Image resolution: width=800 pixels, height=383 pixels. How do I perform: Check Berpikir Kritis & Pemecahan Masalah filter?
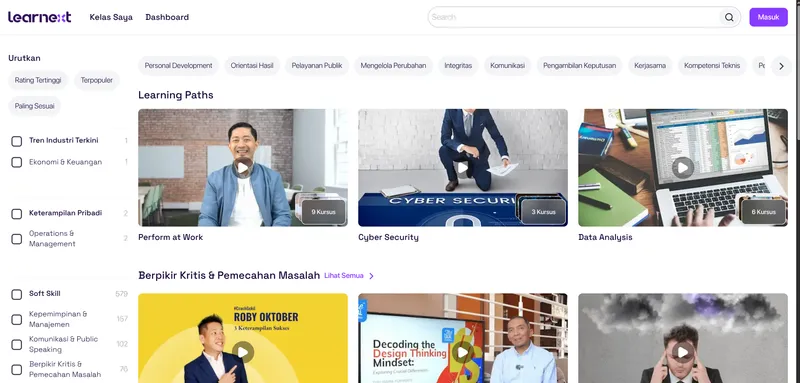point(17,369)
